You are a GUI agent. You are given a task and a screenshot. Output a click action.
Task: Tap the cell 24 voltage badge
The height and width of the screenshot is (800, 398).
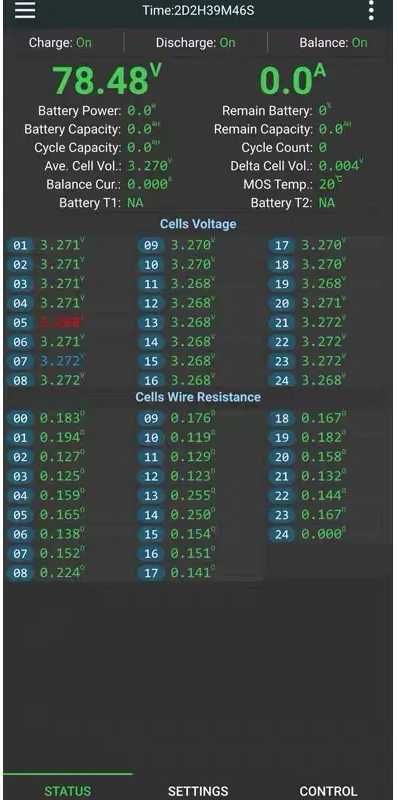pyautogui.click(x=282, y=381)
